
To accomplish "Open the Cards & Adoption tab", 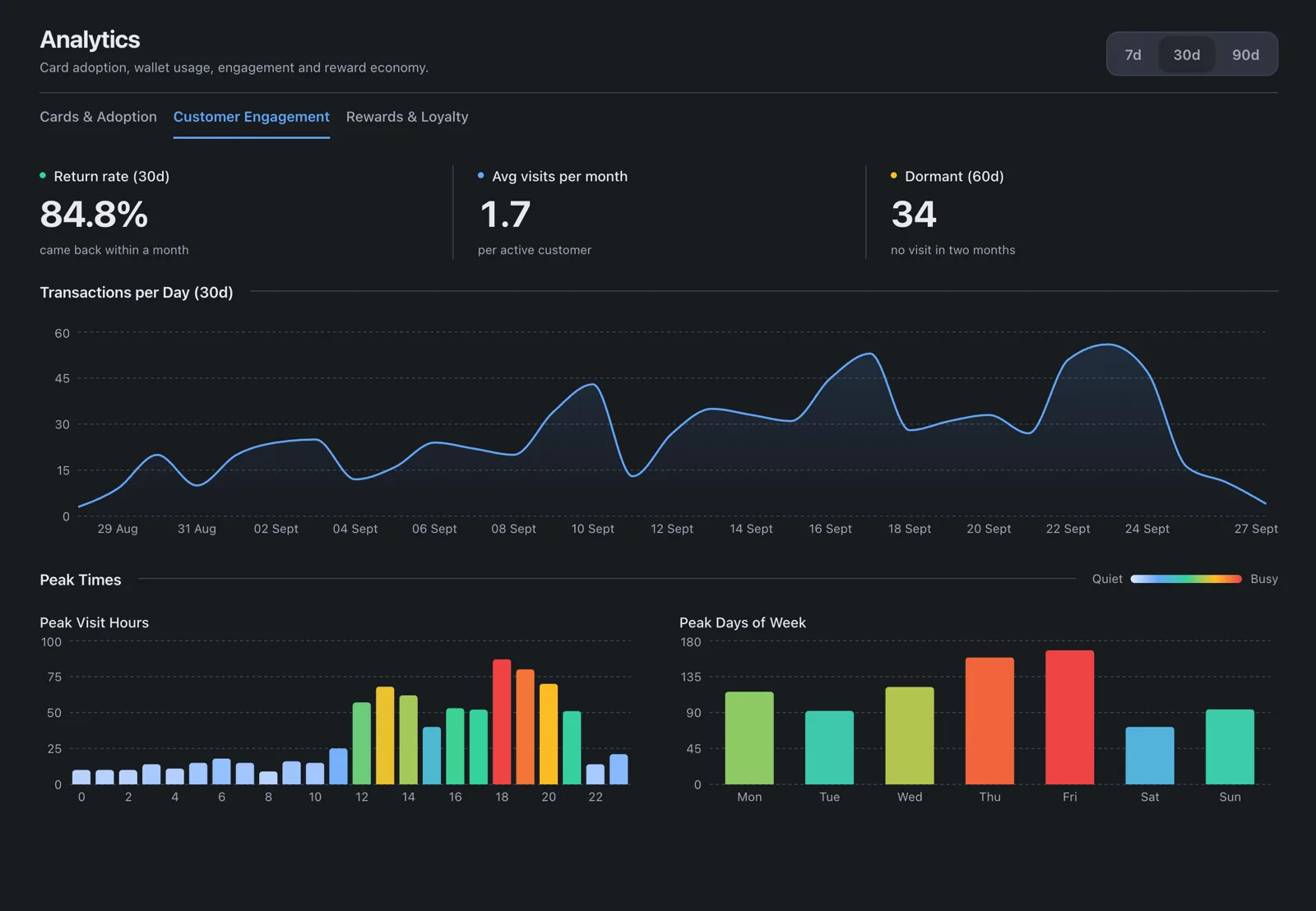I will [x=98, y=117].
